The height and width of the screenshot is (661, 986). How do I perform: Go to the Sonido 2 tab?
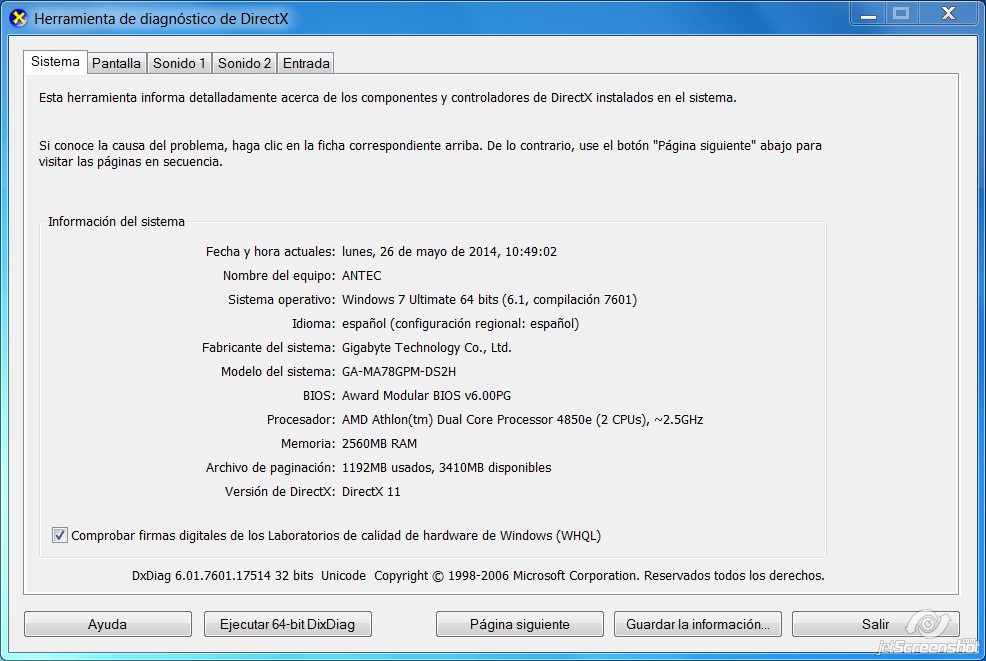pos(245,63)
